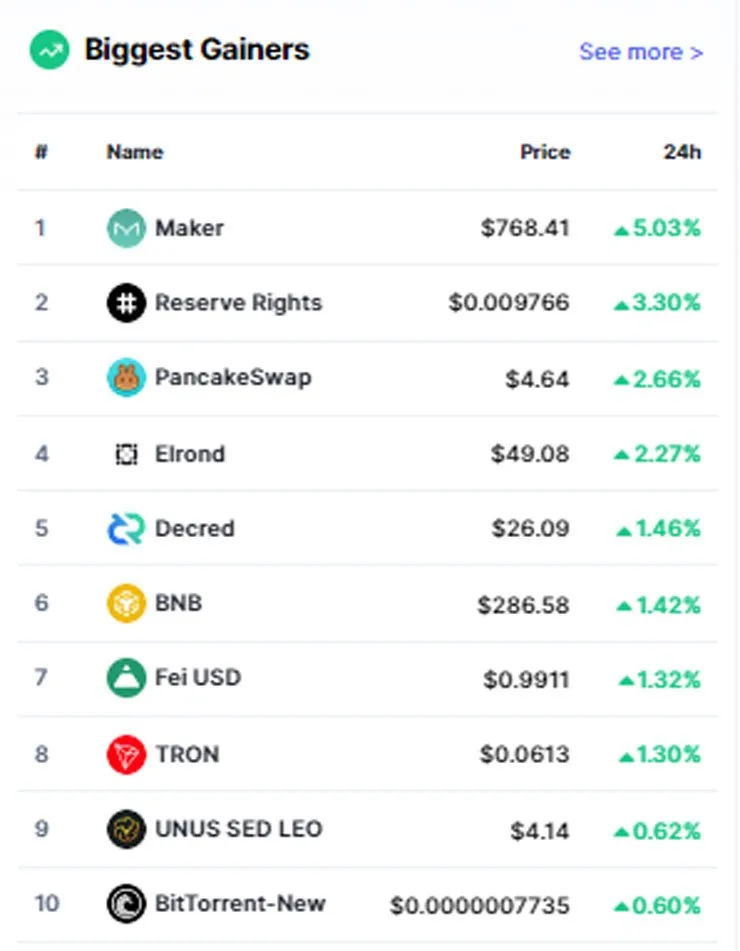Viewport: 740px width, 951px height.
Task: Open the PancakeSwap name link
Action: click(x=234, y=377)
